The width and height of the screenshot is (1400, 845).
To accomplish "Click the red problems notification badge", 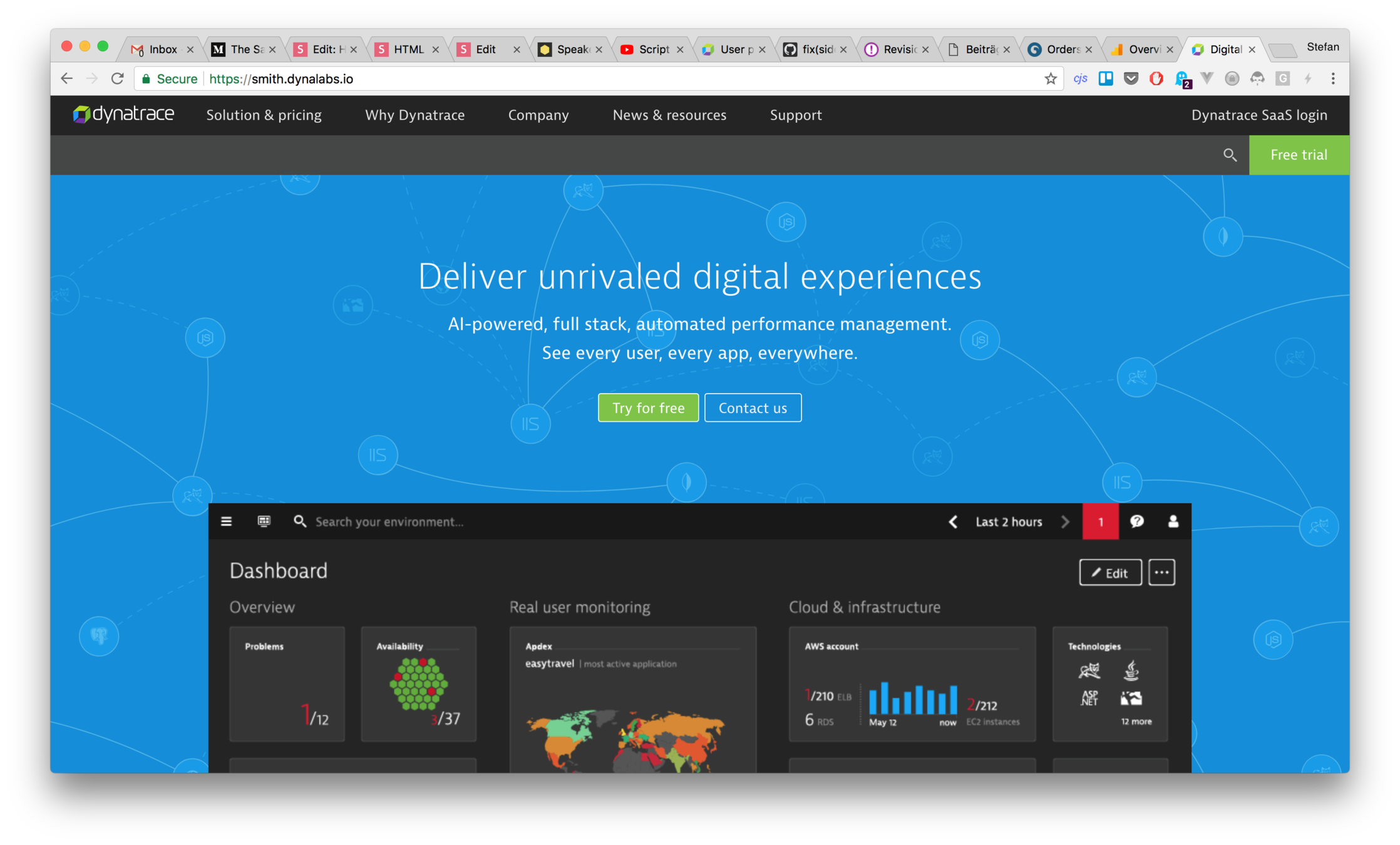I will (x=1100, y=521).
